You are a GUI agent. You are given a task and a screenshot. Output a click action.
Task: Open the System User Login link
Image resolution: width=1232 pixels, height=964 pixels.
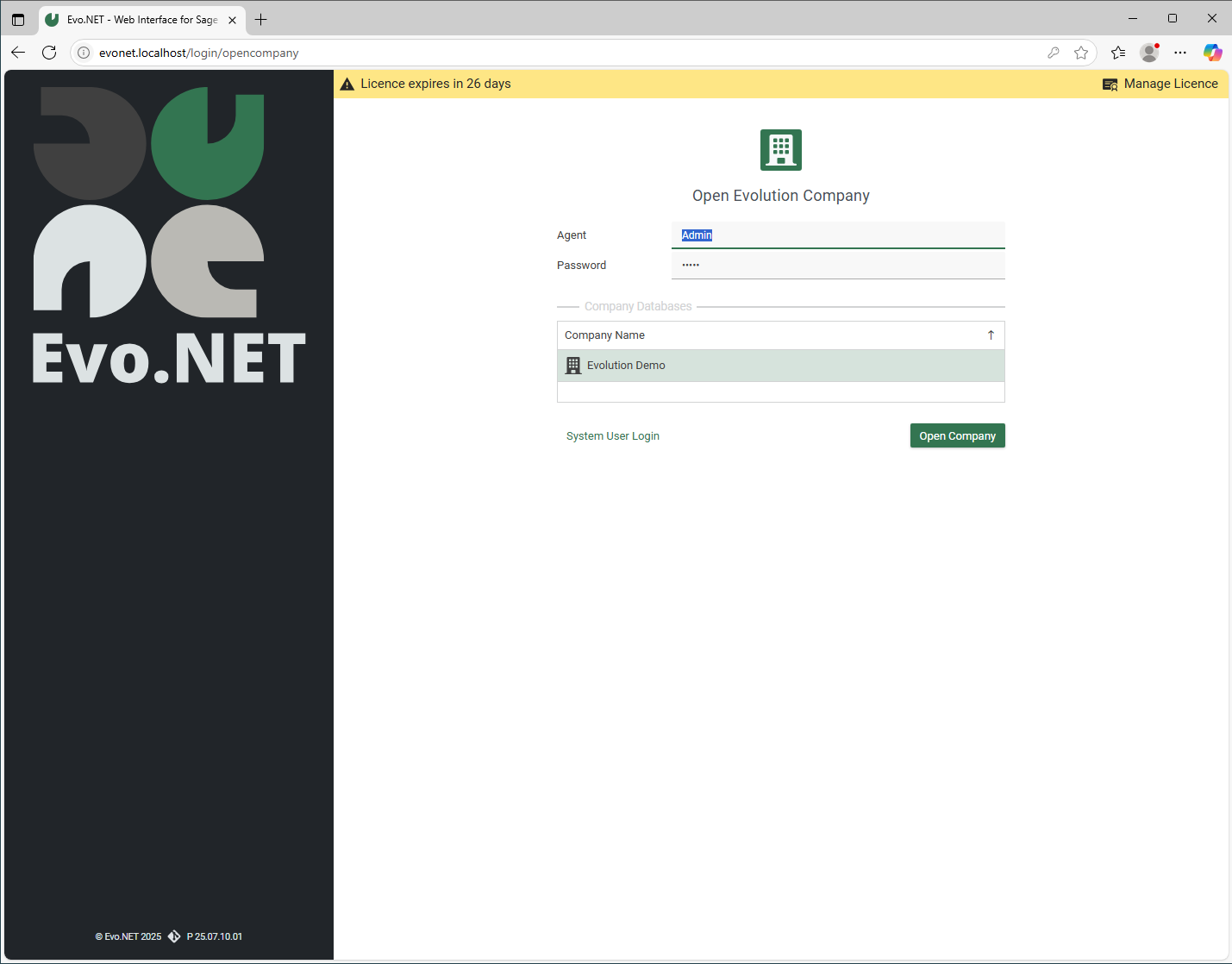pos(613,436)
